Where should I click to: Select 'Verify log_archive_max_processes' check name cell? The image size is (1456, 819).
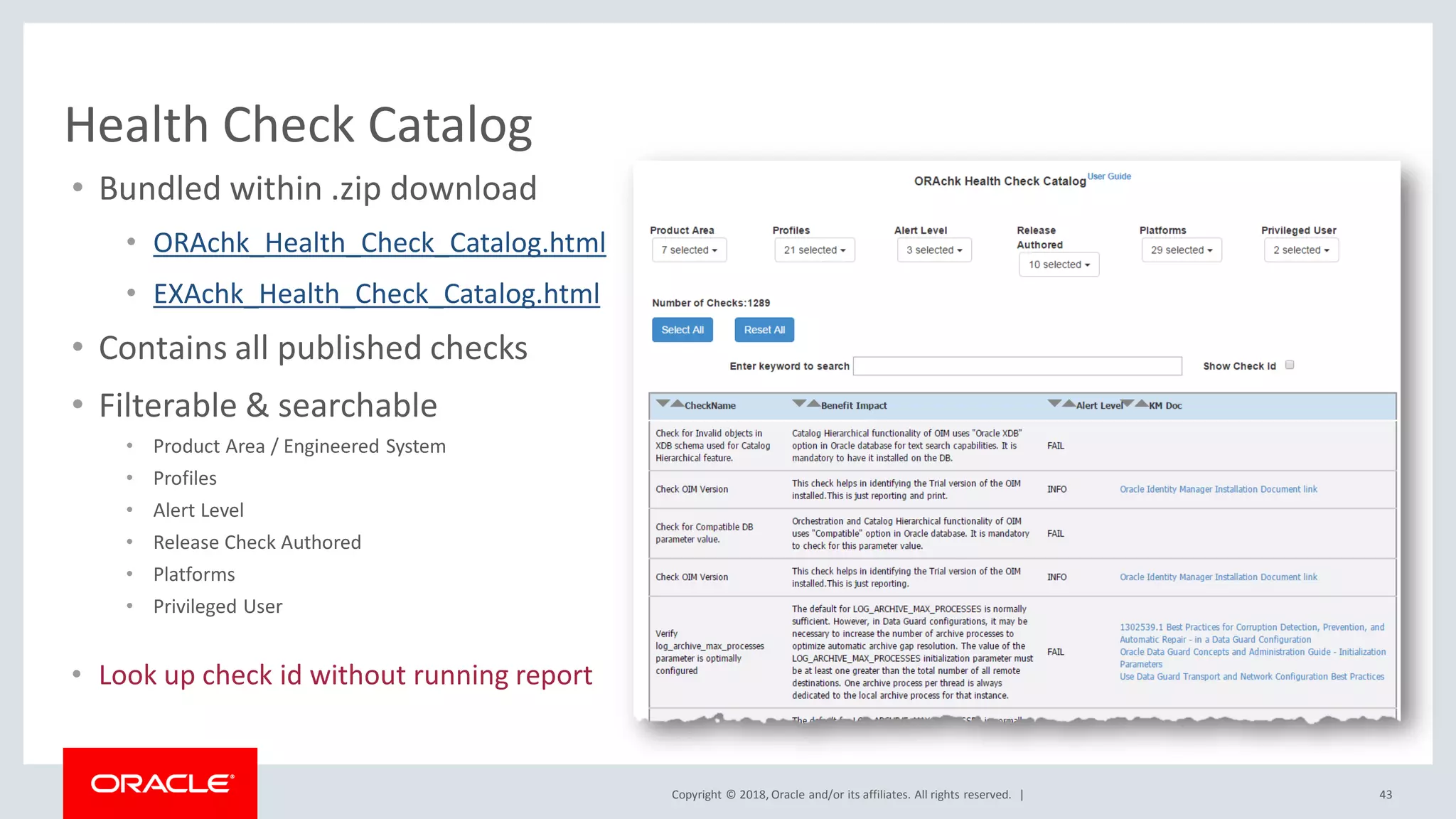(717, 652)
